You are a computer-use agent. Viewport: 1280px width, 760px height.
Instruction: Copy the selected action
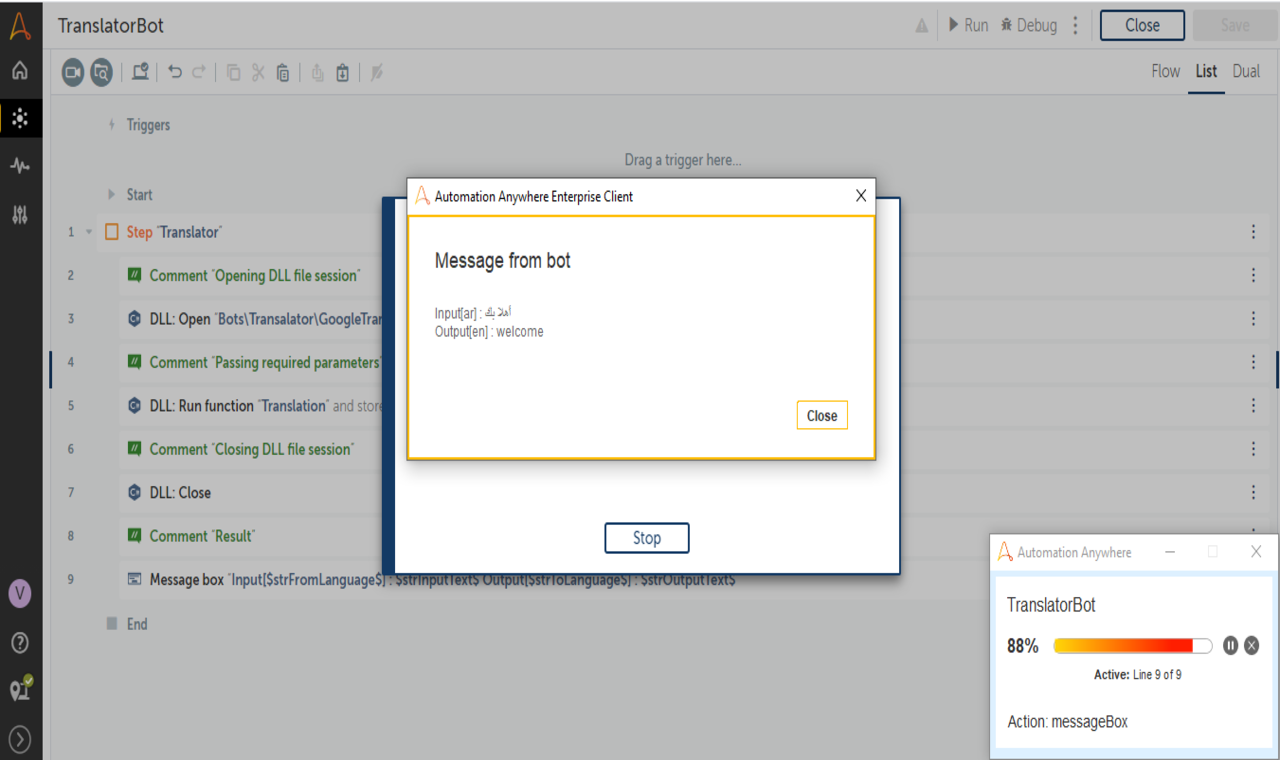(233, 72)
